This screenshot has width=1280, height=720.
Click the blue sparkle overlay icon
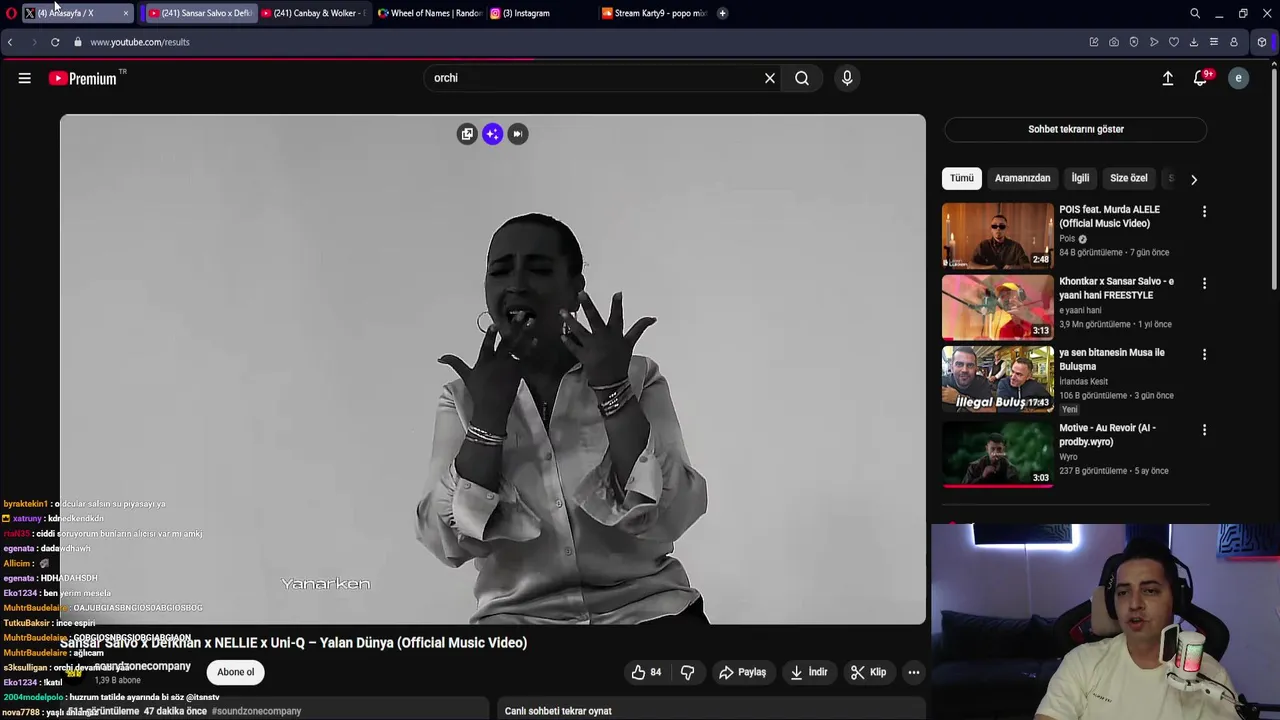(492, 134)
